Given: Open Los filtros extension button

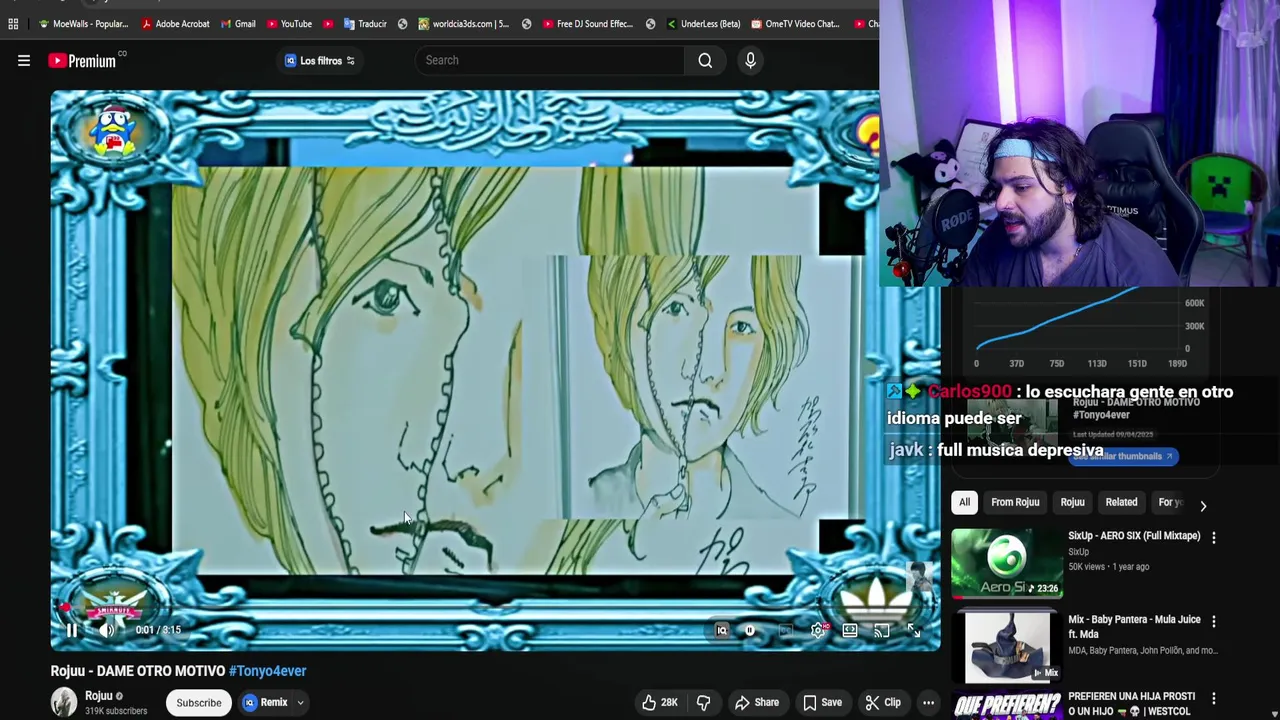Looking at the screenshot, I should pos(320,61).
